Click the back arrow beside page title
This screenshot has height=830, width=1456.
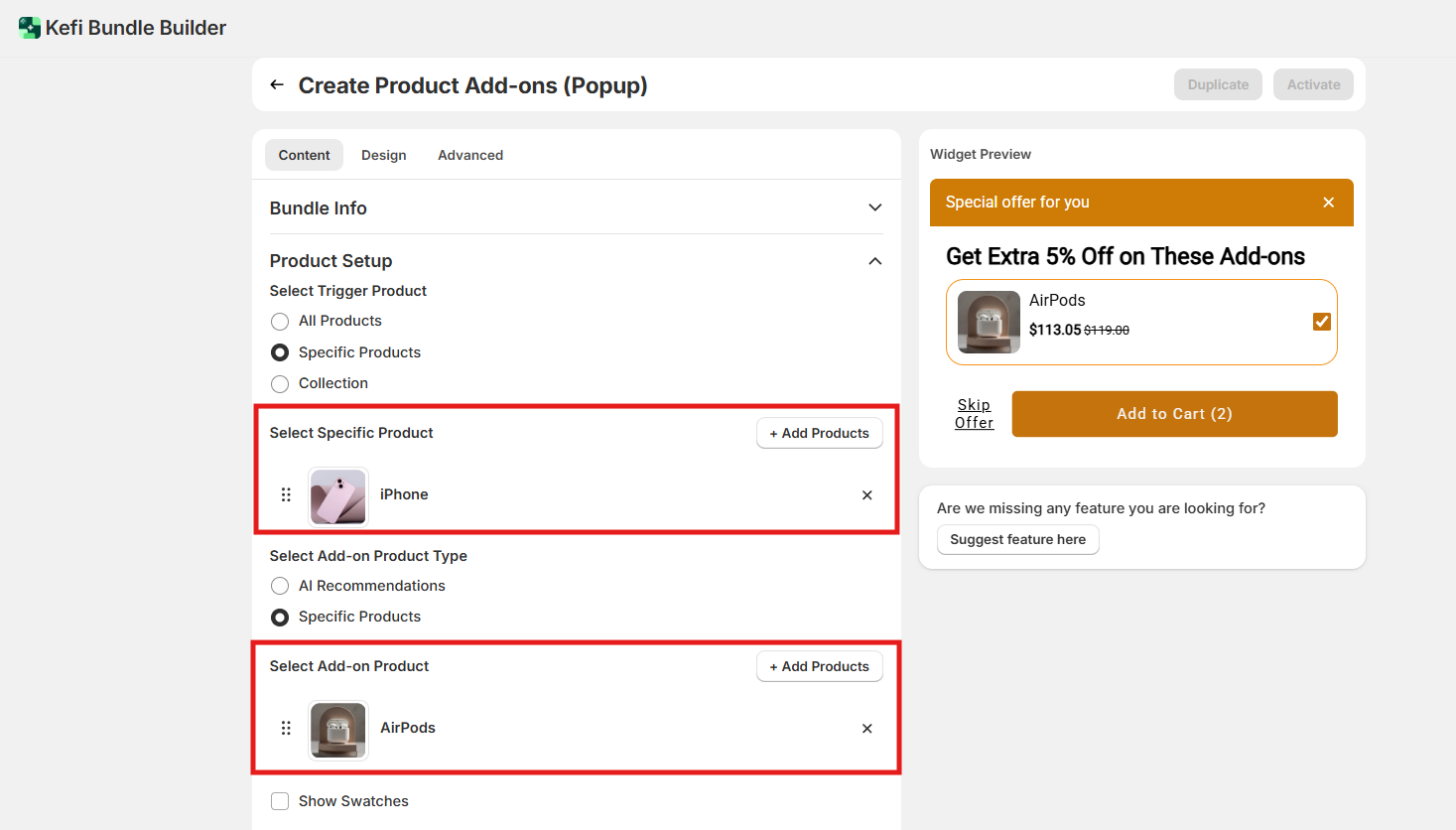click(277, 85)
